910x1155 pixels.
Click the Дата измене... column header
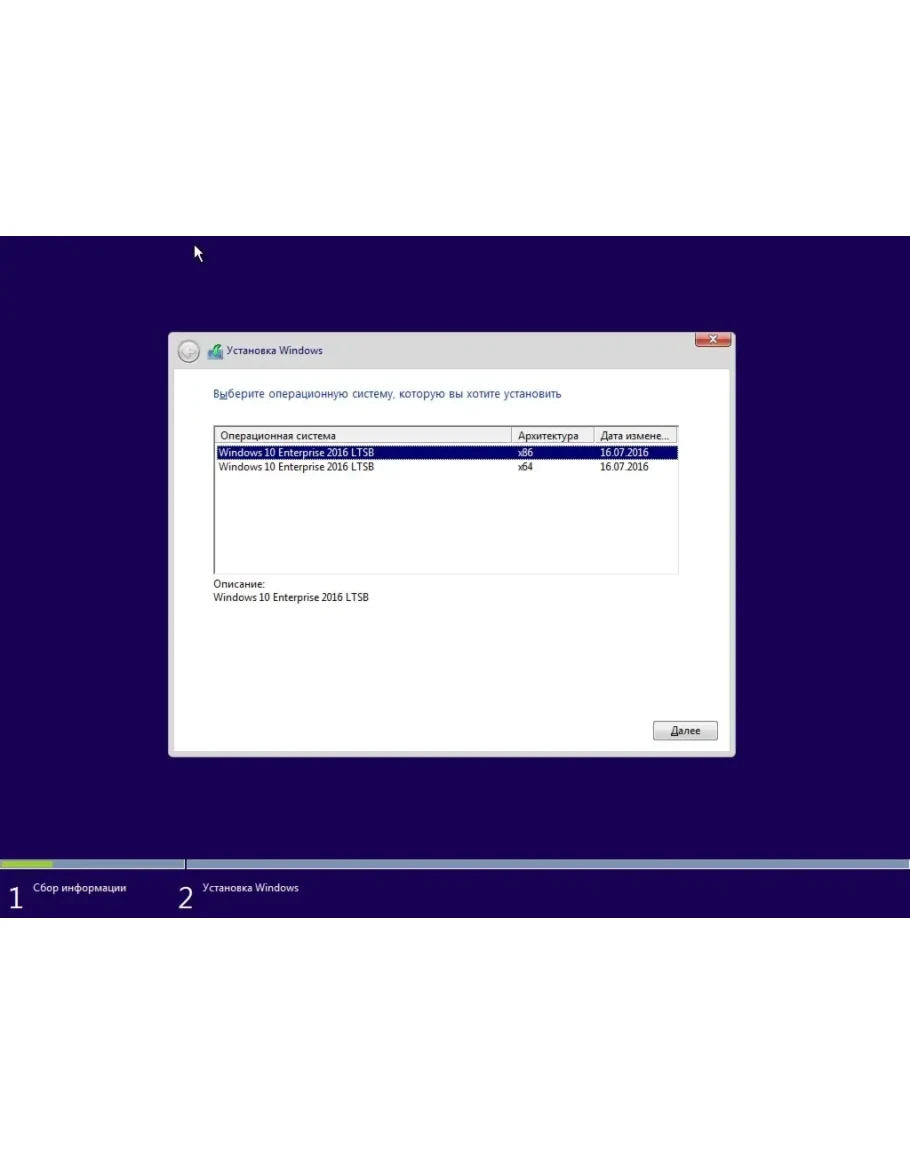(635, 435)
